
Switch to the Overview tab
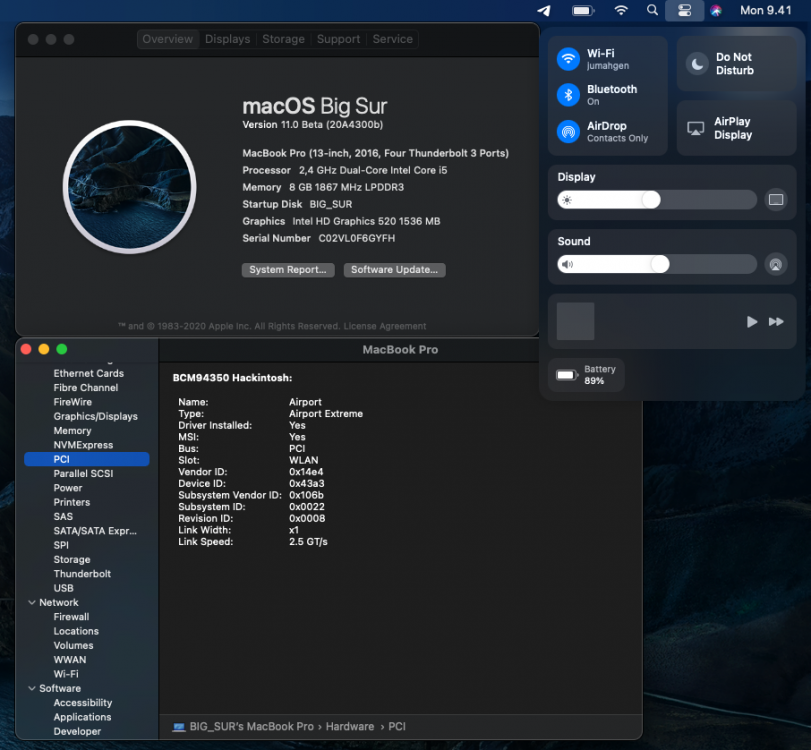pos(168,39)
